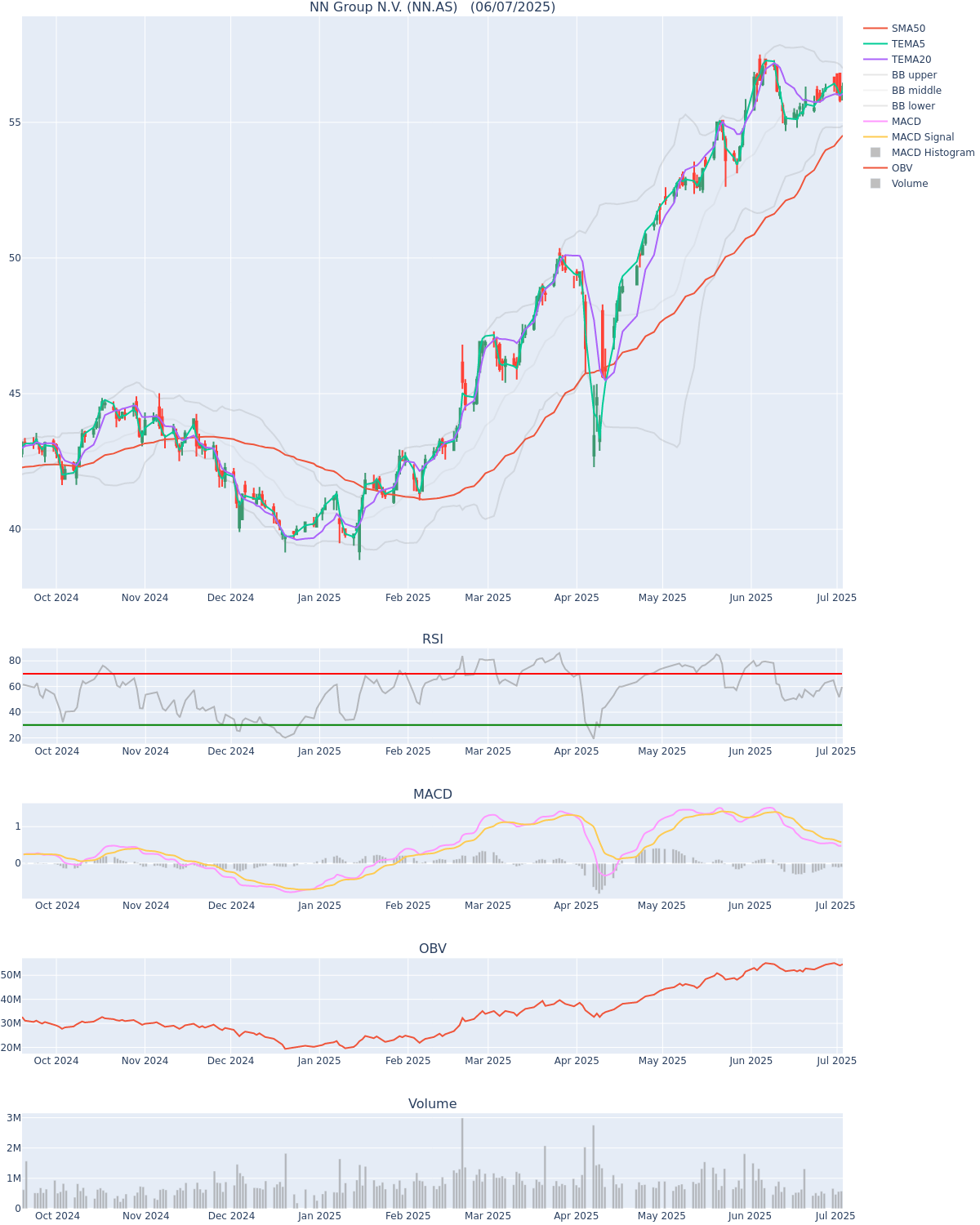Click the RSI subplot title
980x1225 pixels.
click(x=432, y=639)
